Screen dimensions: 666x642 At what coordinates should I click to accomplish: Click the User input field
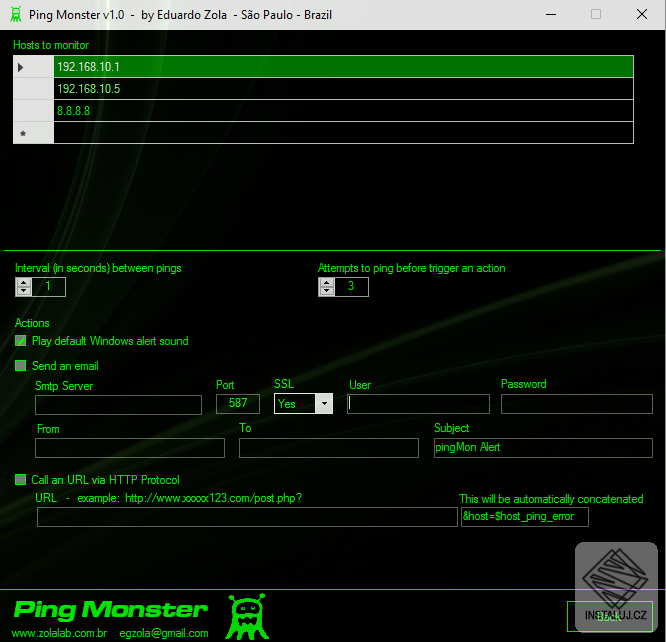(418, 404)
